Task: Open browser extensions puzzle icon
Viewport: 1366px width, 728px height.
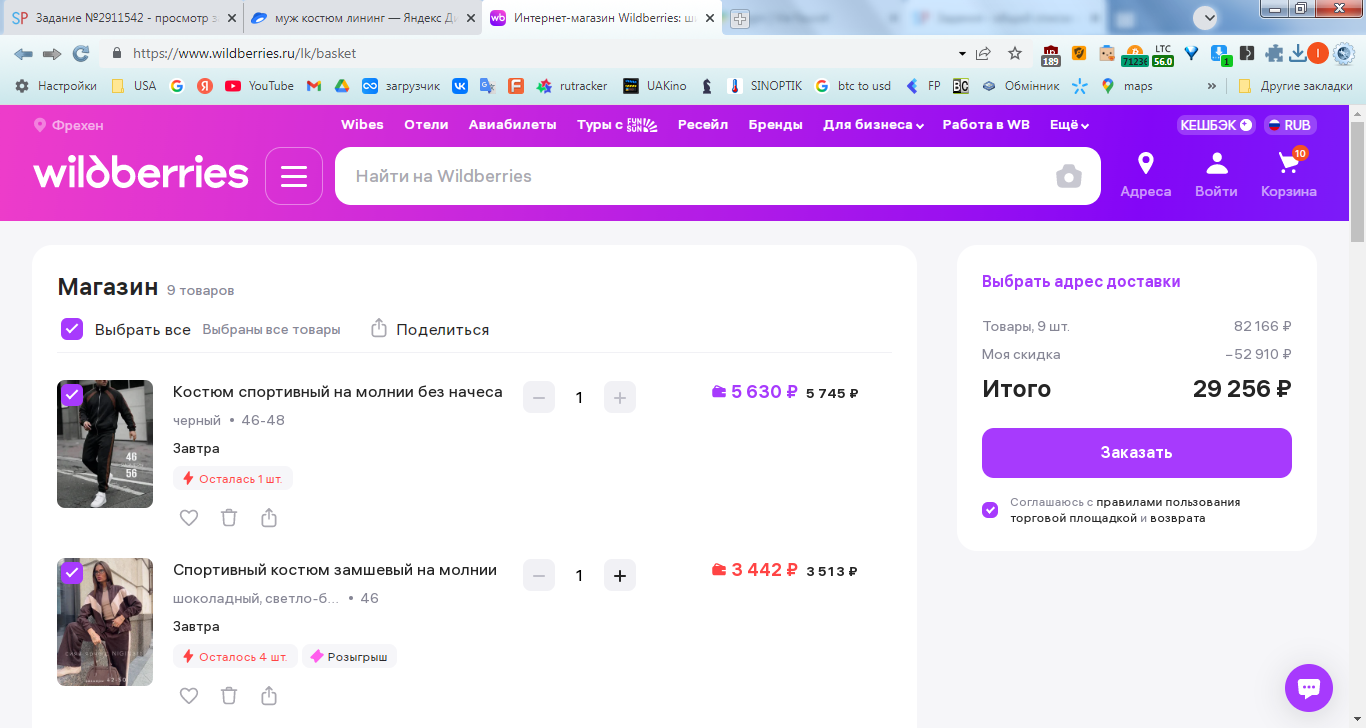Action: click(x=1274, y=53)
